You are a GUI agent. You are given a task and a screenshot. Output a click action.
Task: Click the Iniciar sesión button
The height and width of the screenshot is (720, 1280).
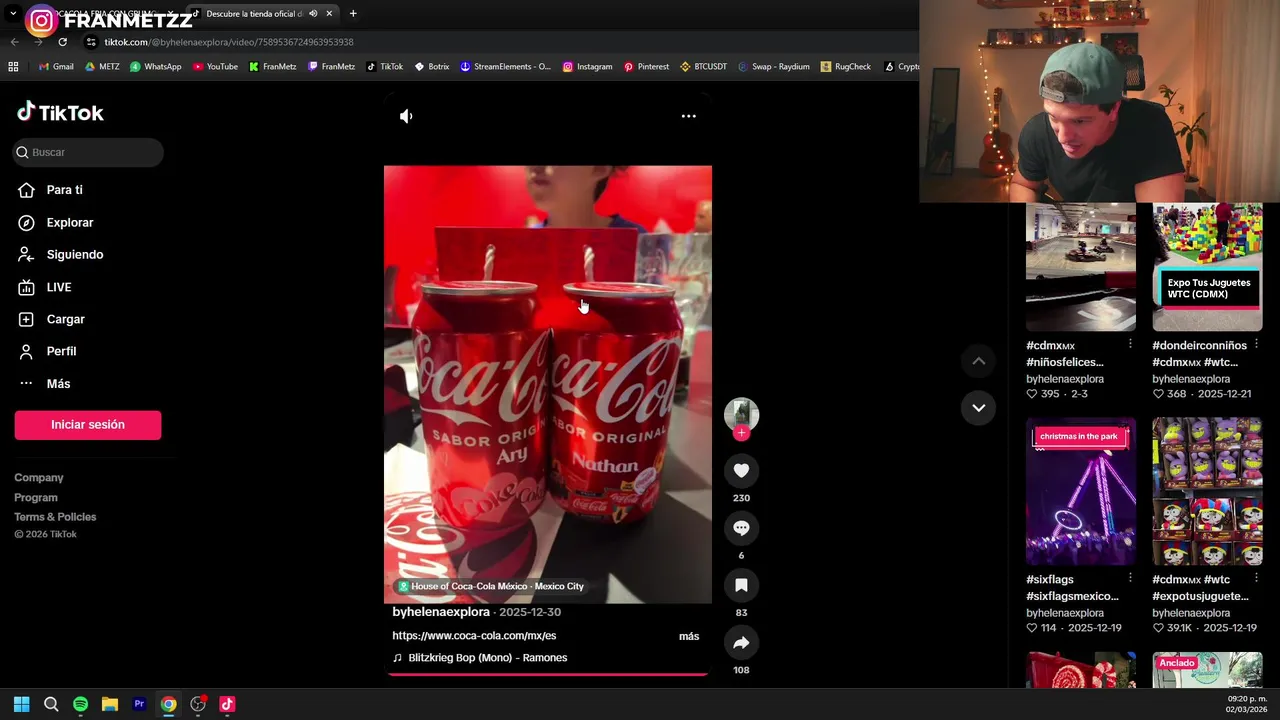click(88, 425)
